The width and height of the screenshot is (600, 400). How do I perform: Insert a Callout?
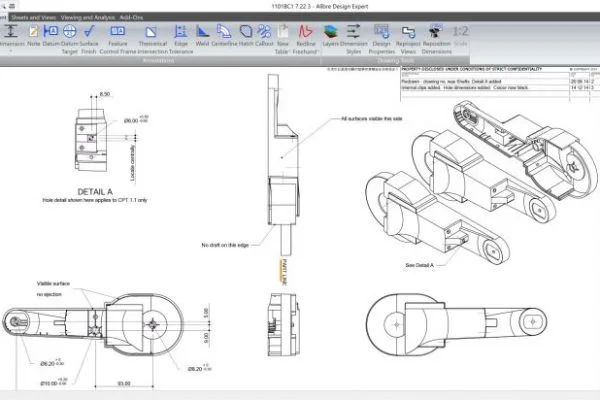[x=264, y=35]
